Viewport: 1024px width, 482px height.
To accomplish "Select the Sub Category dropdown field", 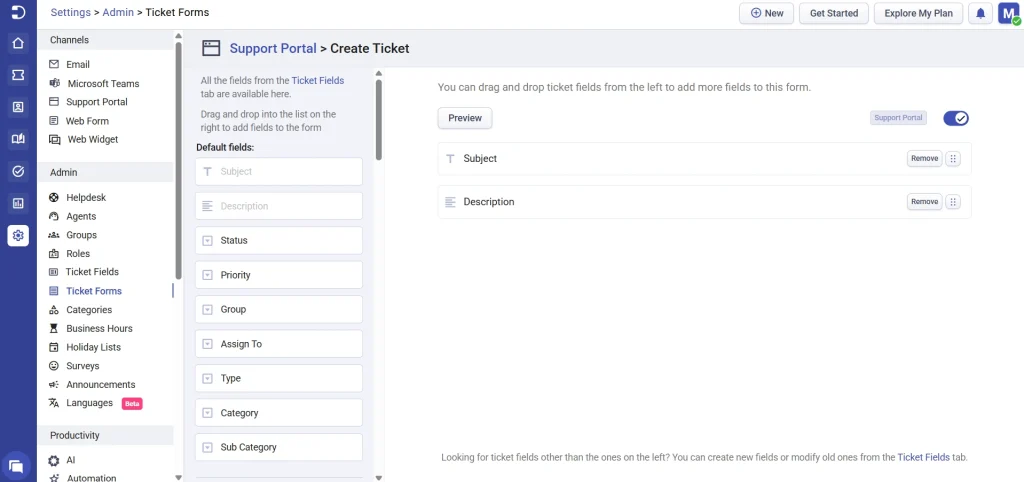I will pos(279,447).
